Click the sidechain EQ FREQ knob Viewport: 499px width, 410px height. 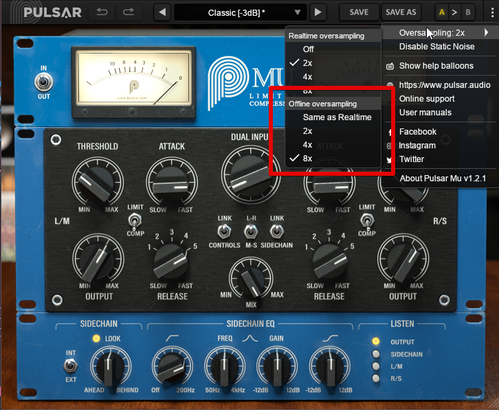tap(225, 367)
